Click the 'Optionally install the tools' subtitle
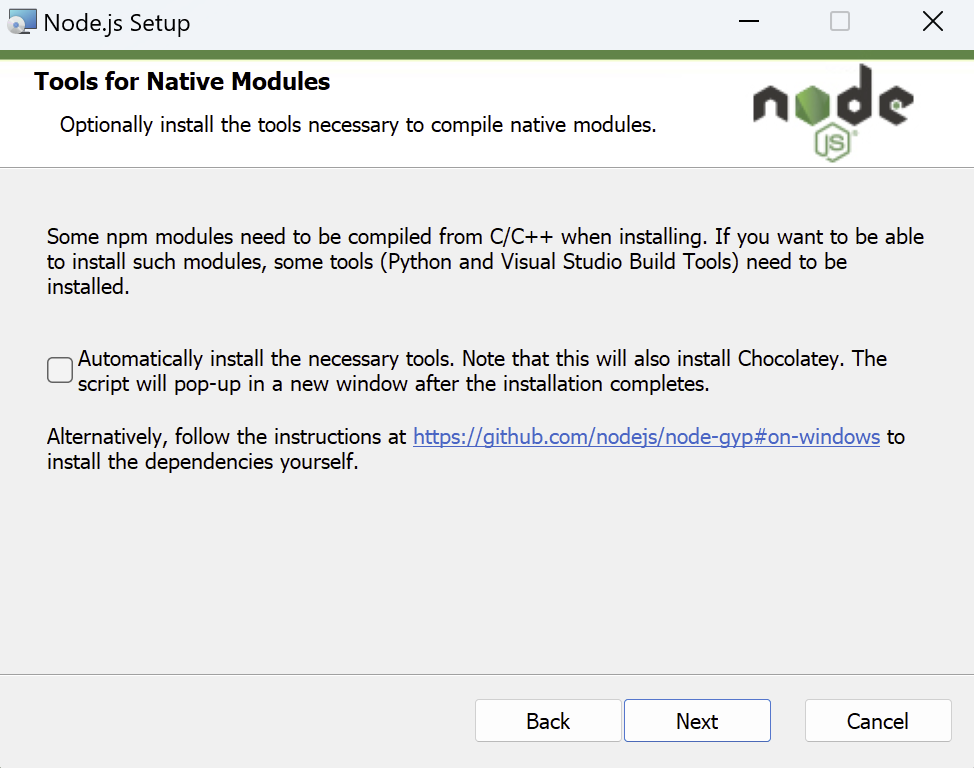Screen dimensions: 974x768 (x=358, y=125)
